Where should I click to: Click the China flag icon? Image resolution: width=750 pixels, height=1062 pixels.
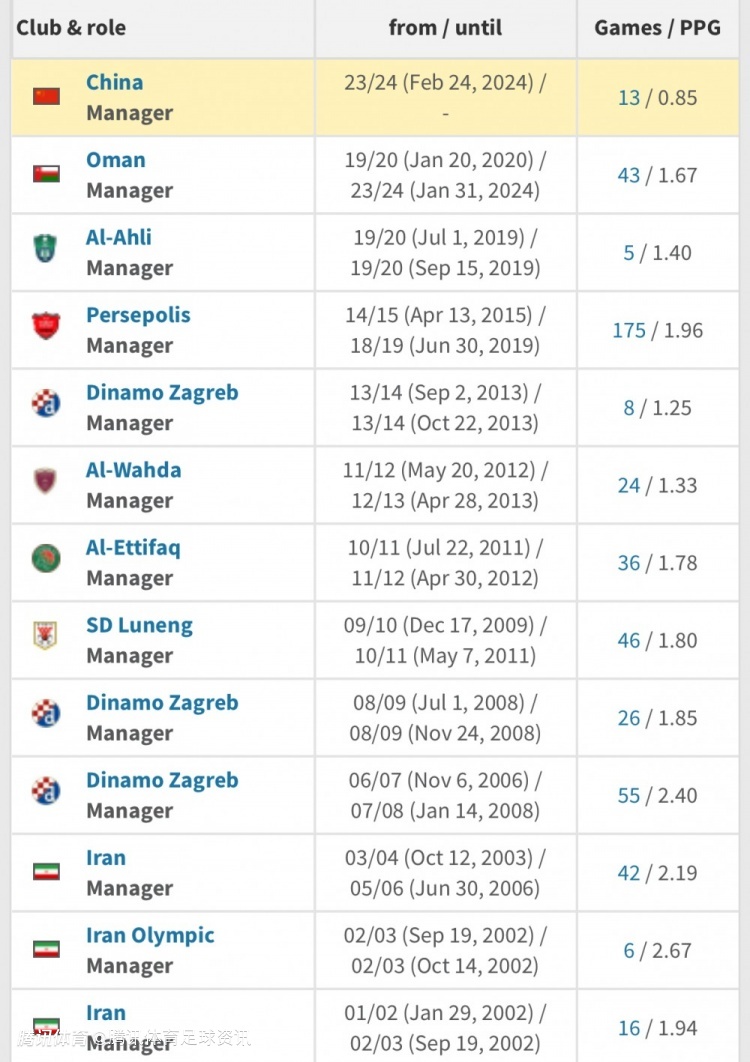tap(46, 96)
